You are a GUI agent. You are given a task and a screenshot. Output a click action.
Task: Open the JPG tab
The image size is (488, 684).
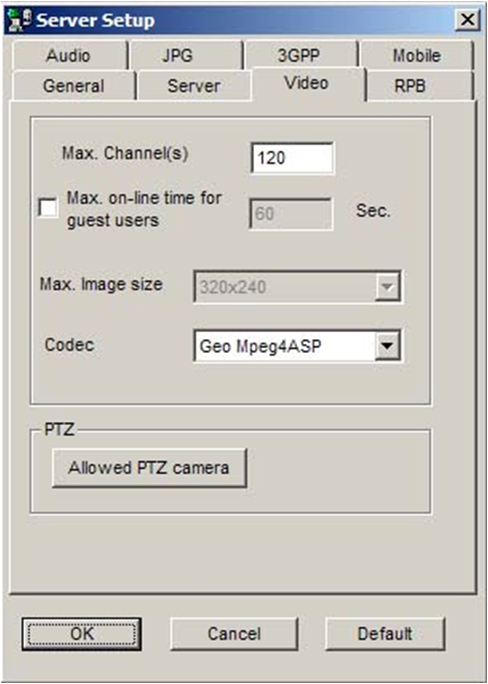coord(177,55)
